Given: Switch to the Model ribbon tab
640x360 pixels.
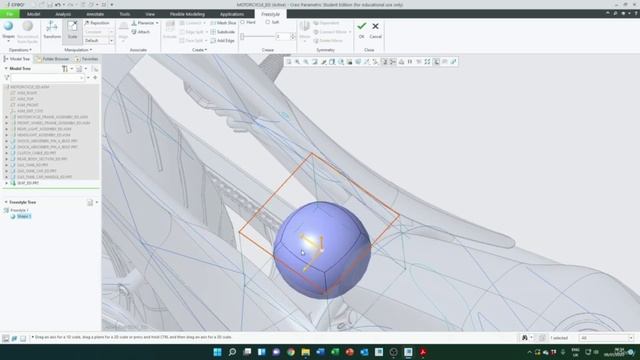Looking at the screenshot, I should pos(33,14).
